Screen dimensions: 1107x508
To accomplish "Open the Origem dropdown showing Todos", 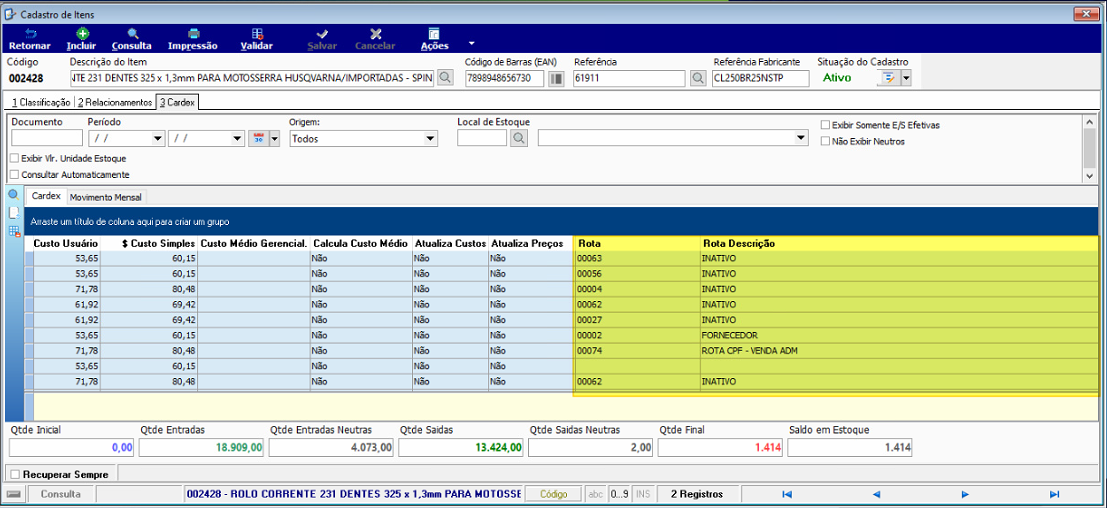I will pyautogui.click(x=430, y=139).
